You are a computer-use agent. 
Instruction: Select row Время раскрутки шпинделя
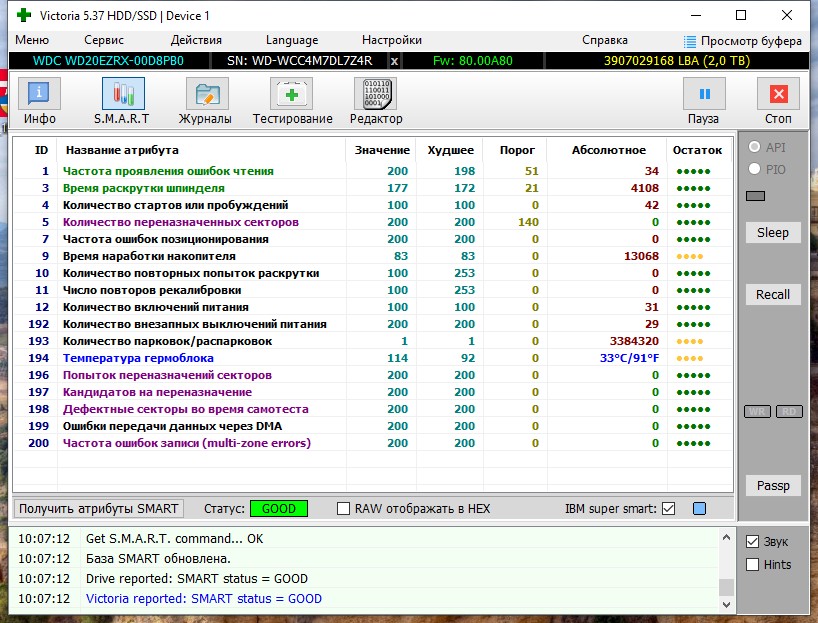(x=372, y=188)
